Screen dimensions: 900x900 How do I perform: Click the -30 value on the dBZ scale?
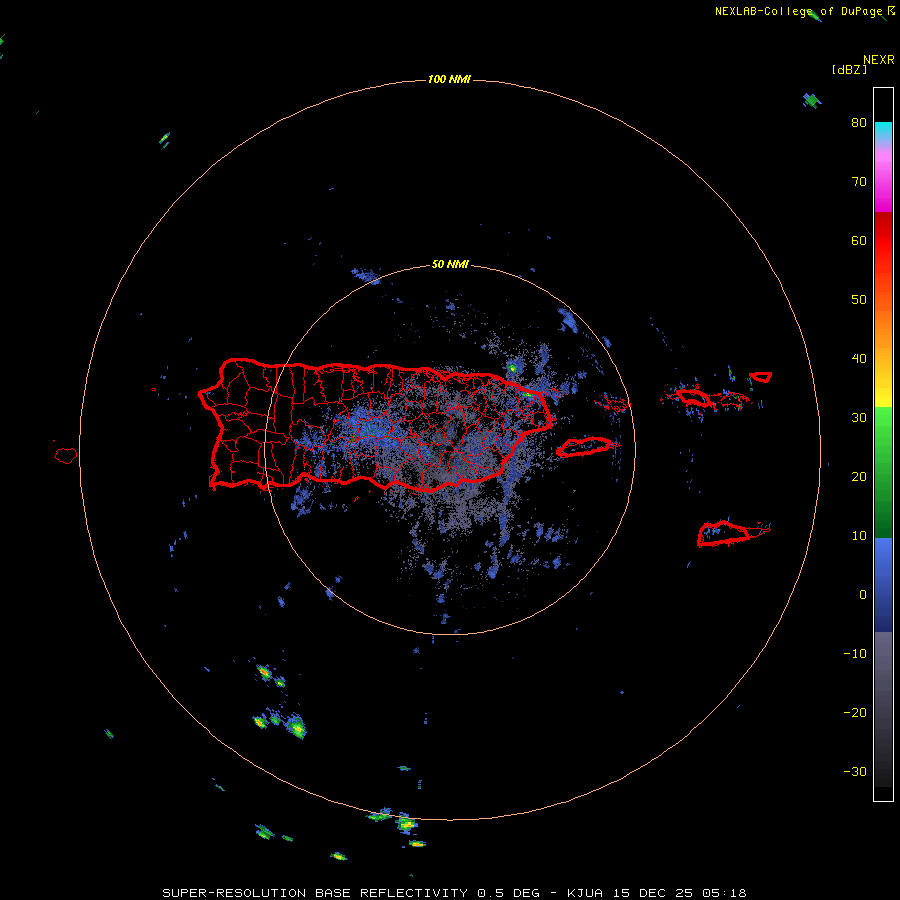point(855,771)
